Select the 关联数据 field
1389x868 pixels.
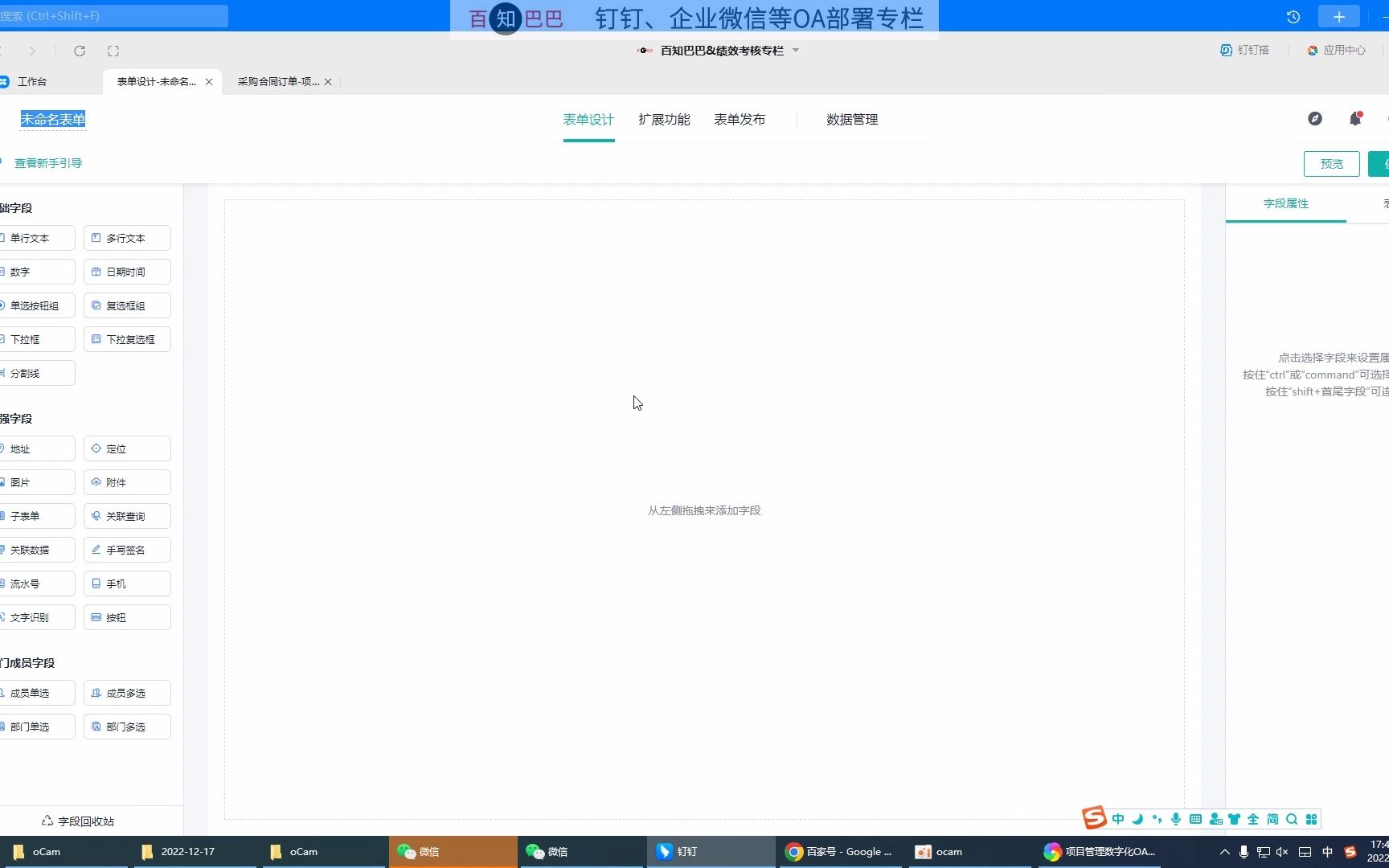pyautogui.click(x=35, y=550)
